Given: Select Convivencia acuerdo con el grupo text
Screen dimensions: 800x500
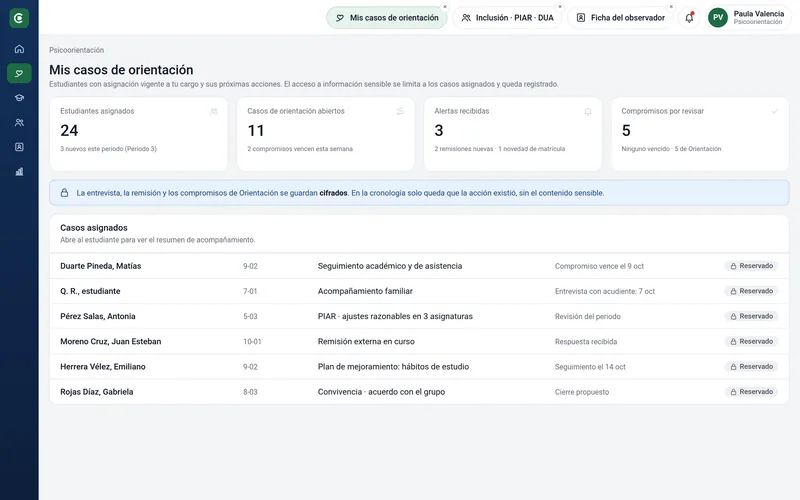Looking at the screenshot, I should (381, 392).
